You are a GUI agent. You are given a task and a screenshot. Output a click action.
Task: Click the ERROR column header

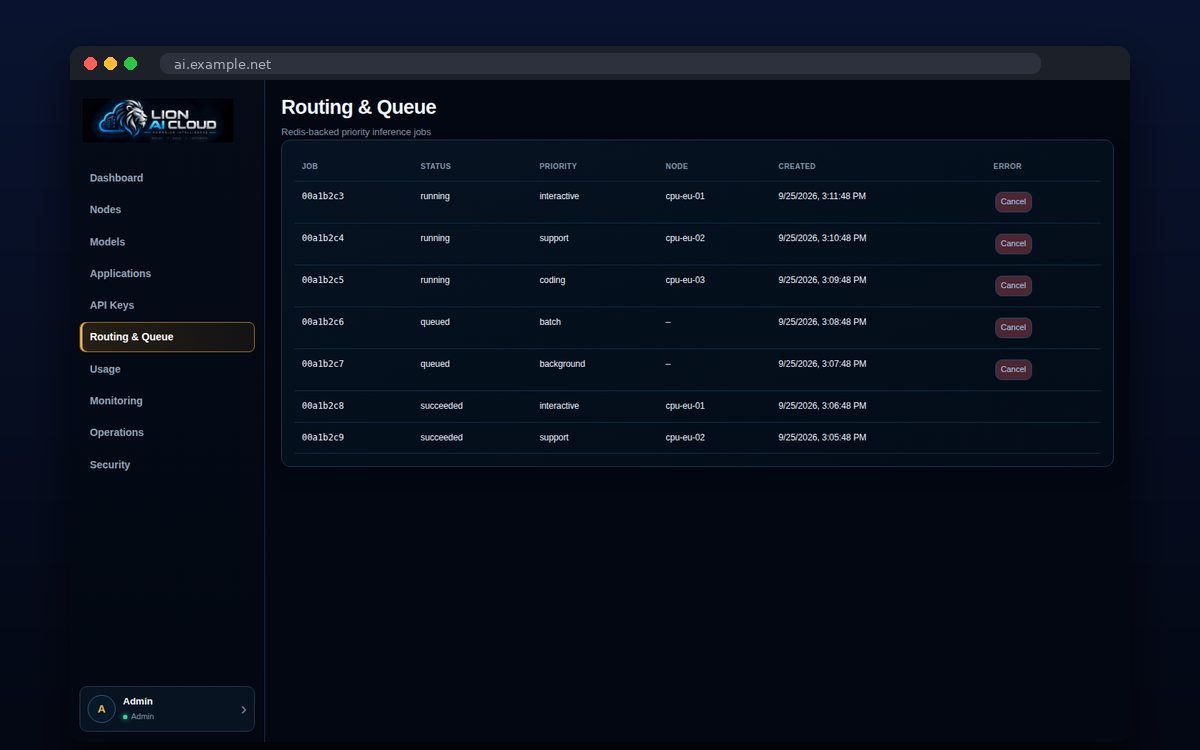[1007, 166]
